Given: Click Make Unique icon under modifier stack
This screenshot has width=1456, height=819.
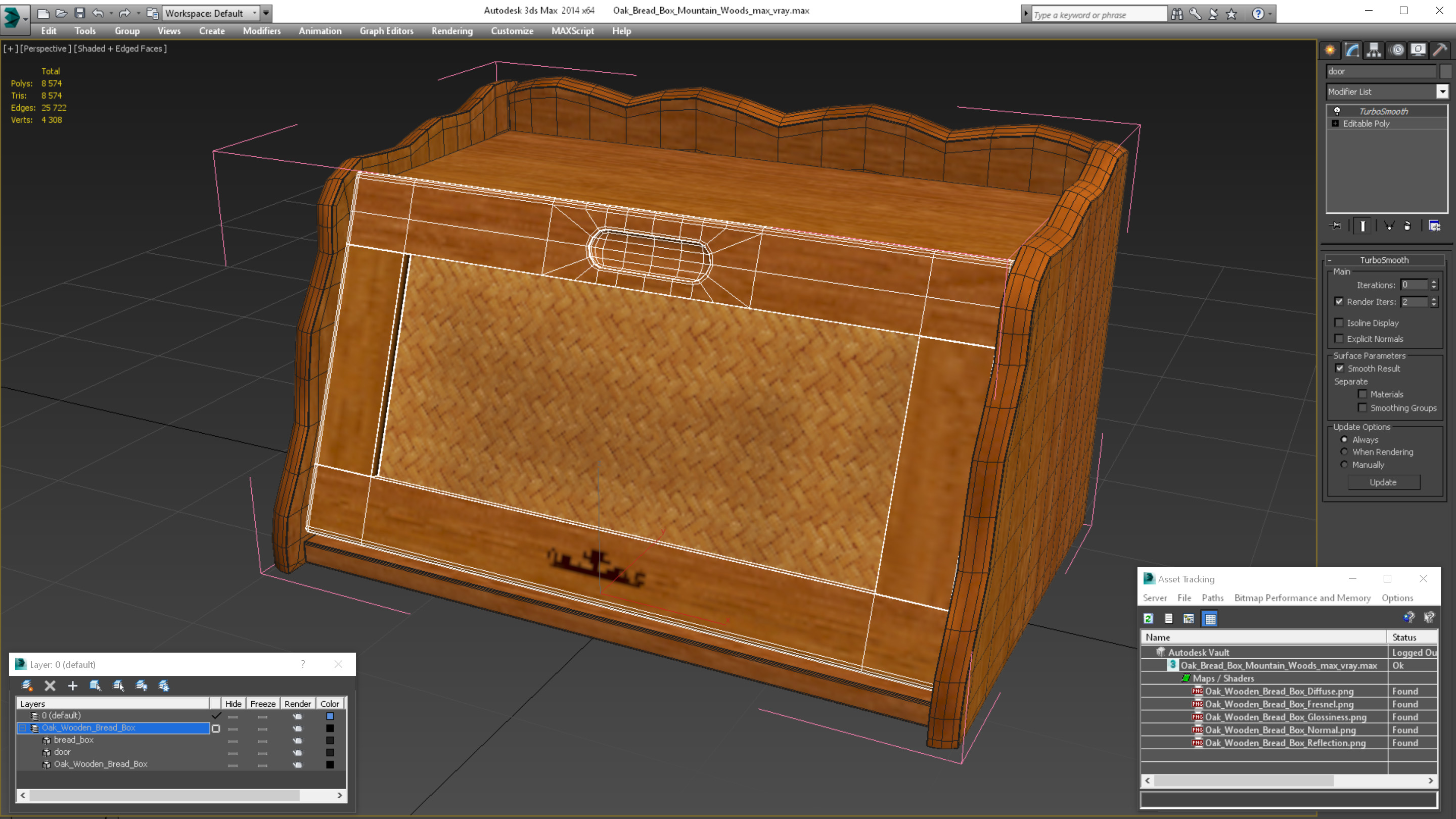Looking at the screenshot, I should pyautogui.click(x=1389, y=225).
